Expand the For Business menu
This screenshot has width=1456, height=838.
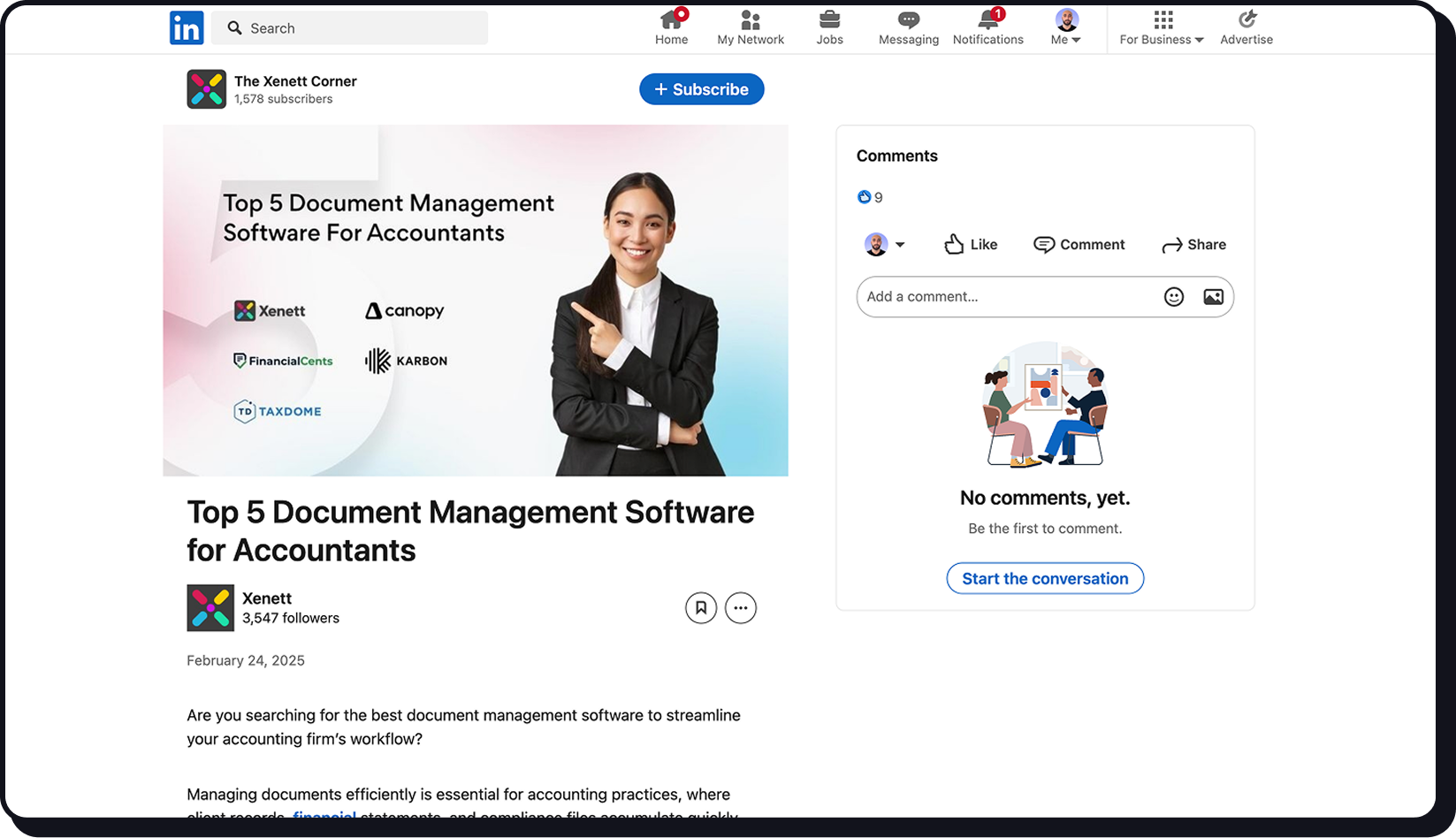[x=1162, y=27]
